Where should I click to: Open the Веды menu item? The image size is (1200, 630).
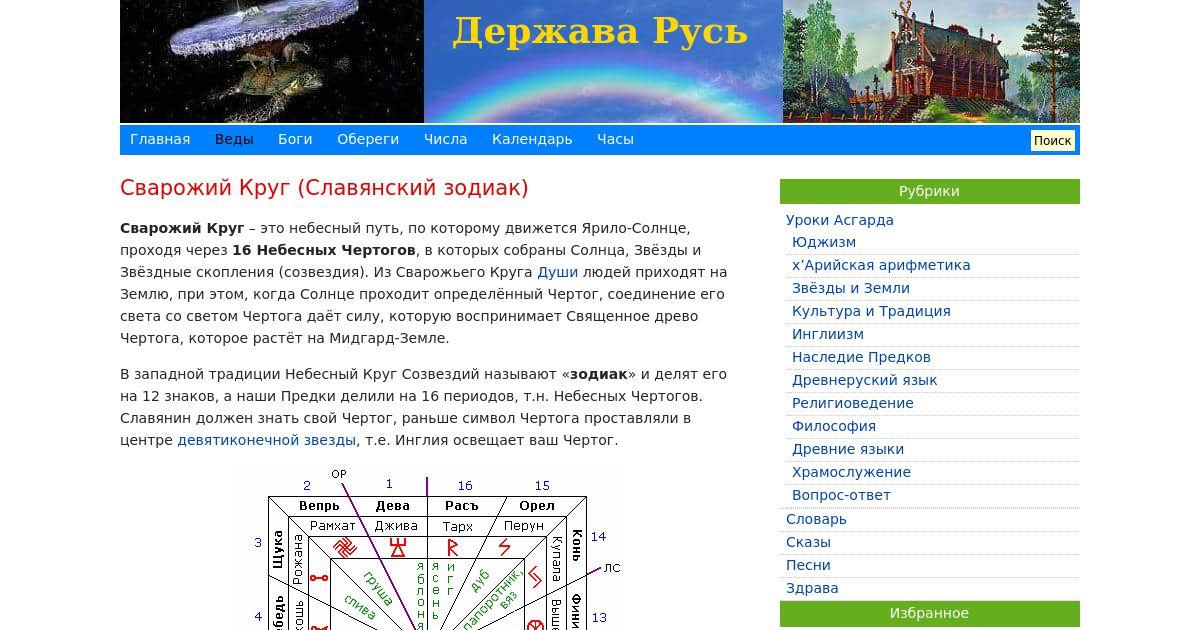pos(234,139)
